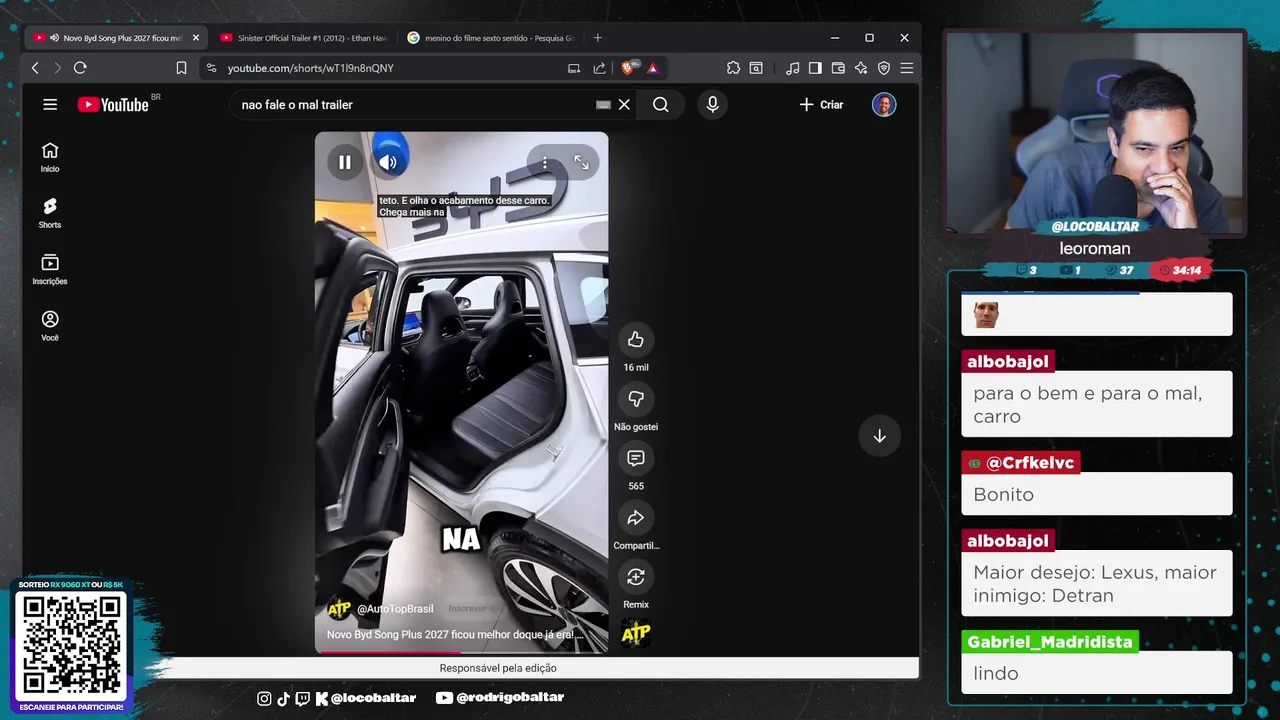Click the Compartilhar share arrow
The image size is (1280, 720).
click(636, 517)
